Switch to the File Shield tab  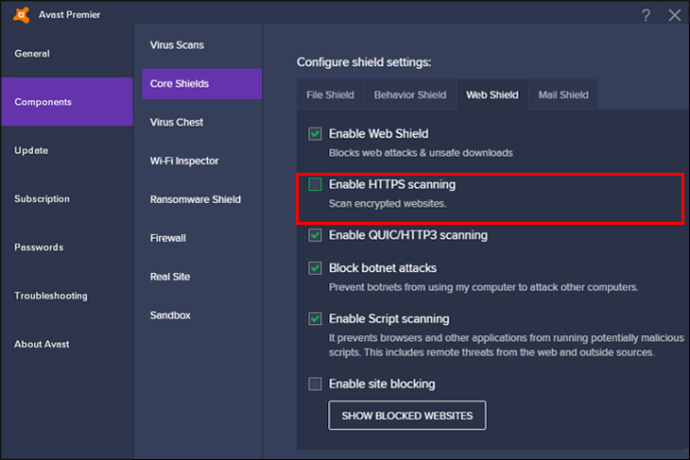(x=330, y=95)
